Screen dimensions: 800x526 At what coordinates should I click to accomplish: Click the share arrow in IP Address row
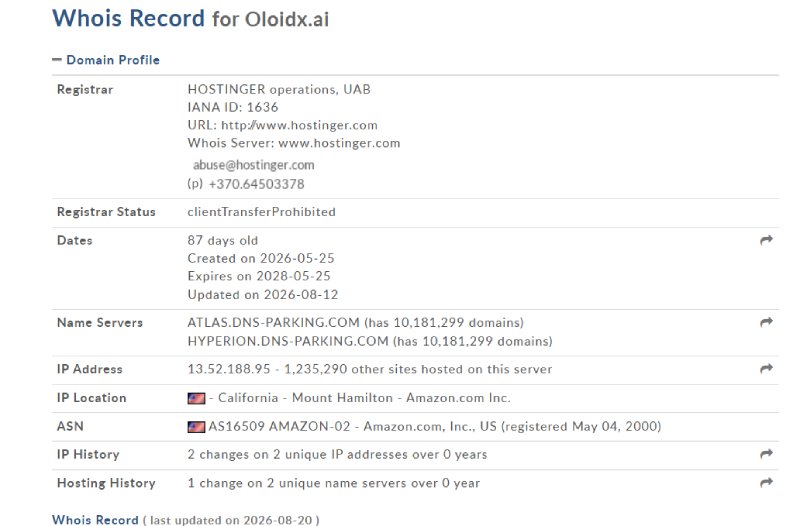point(766,368)
